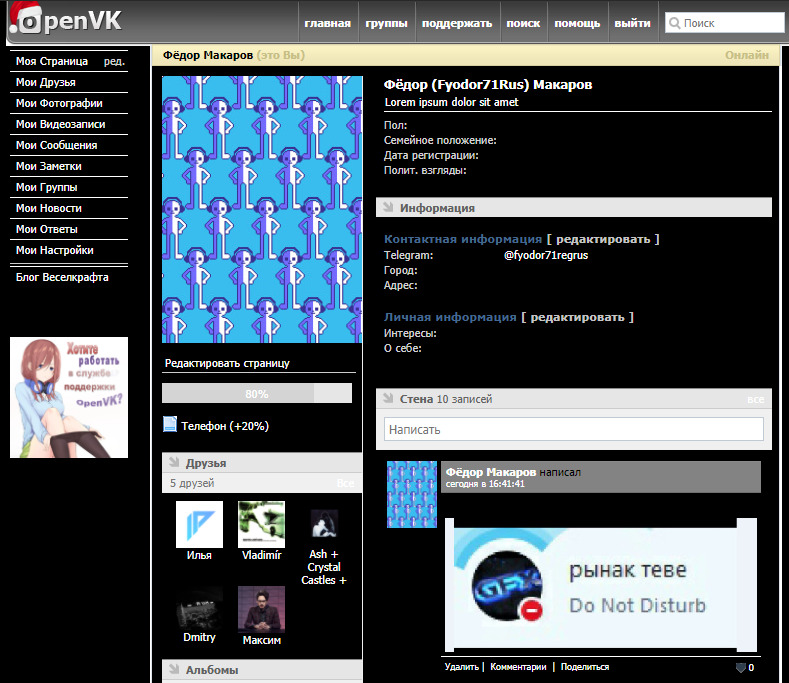The image size is (789, 683).
Task: Collapse the Стена section arrow
Action: (387, 398)
